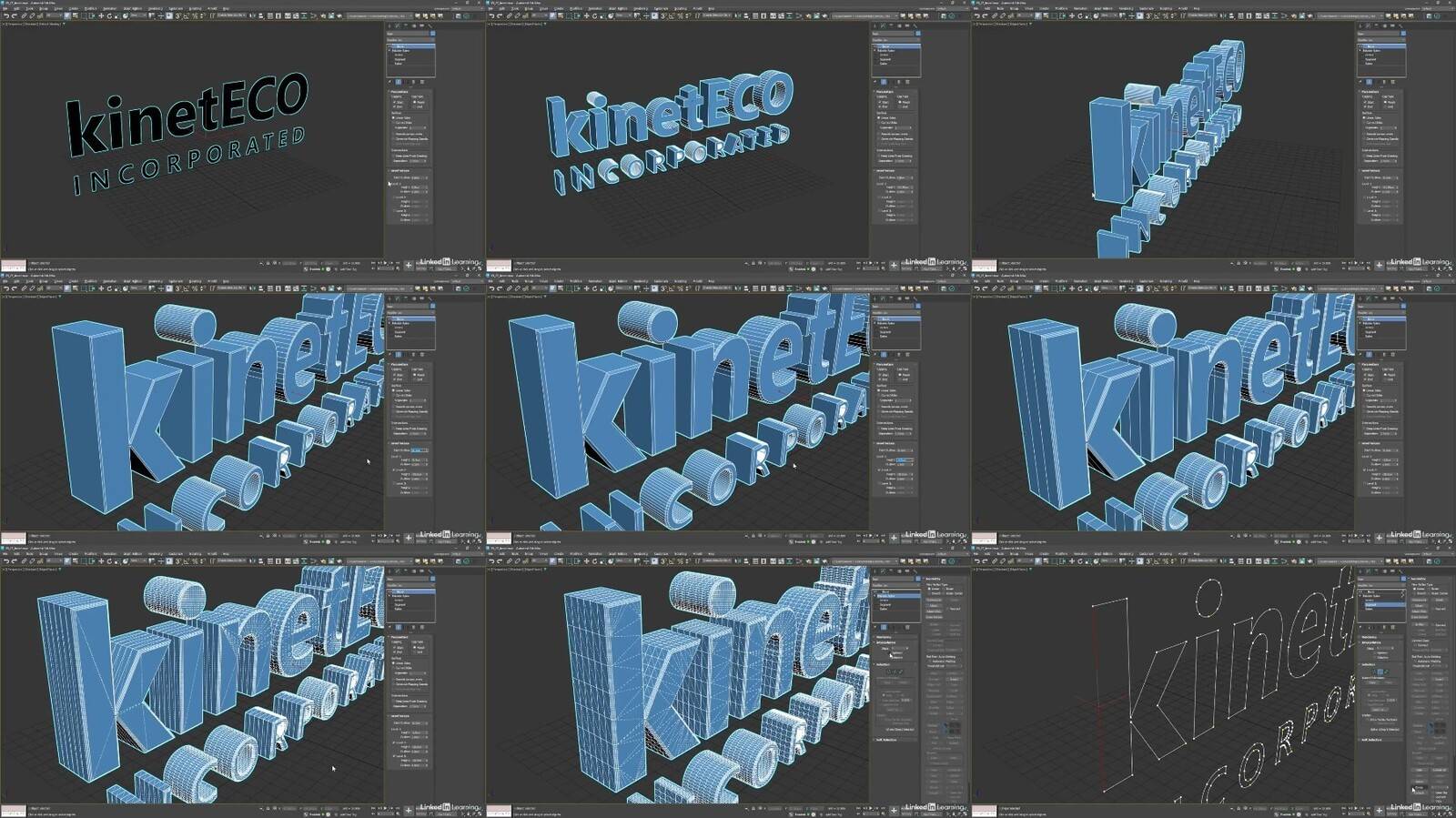The height and width of the screenshot is (818, 1456).
Task: Click Bind to Space Warp, white-outline spline frame
Action: tap(1012, 561)
